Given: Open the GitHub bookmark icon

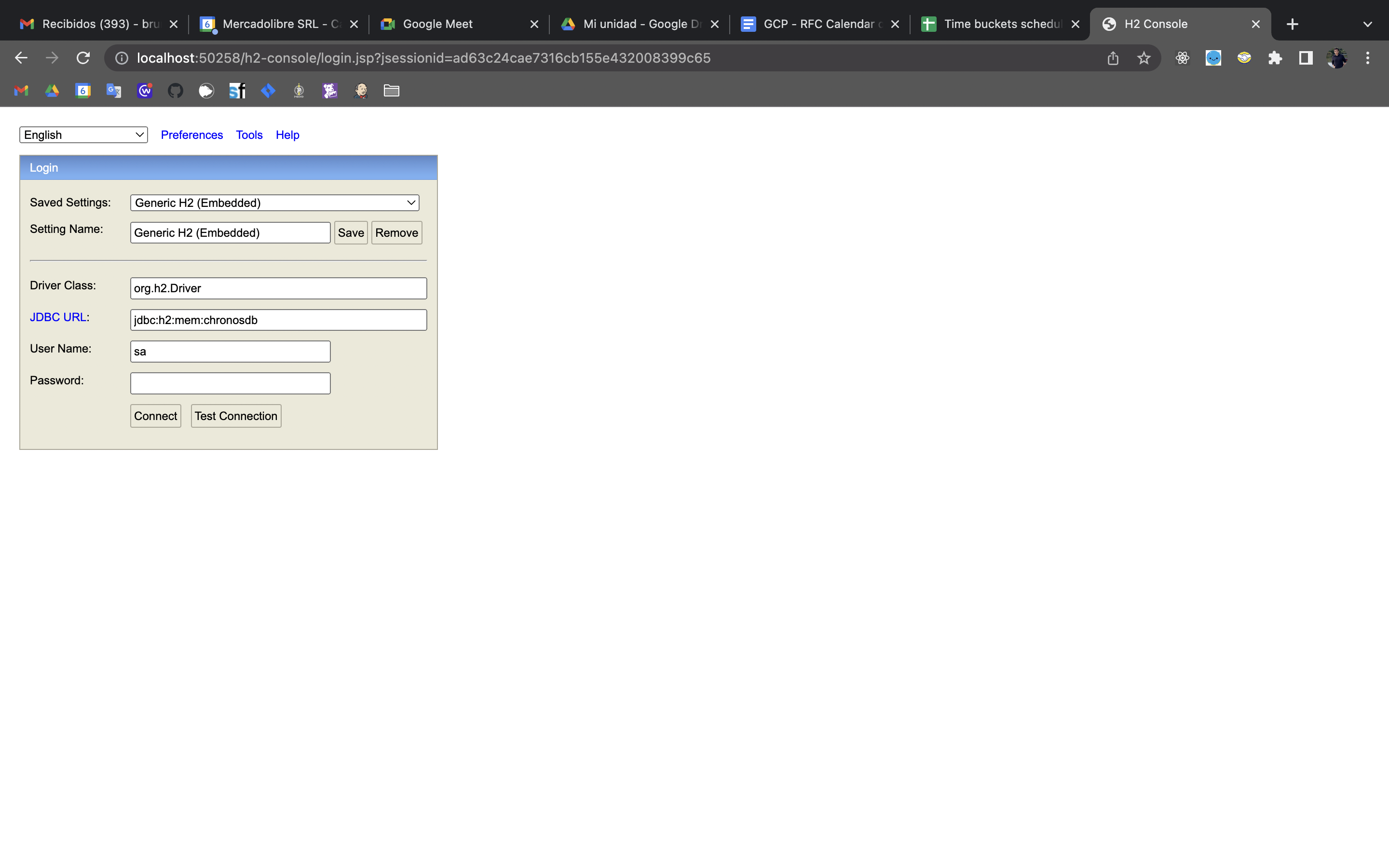Looking at the screenshot, I should (176, 91).
